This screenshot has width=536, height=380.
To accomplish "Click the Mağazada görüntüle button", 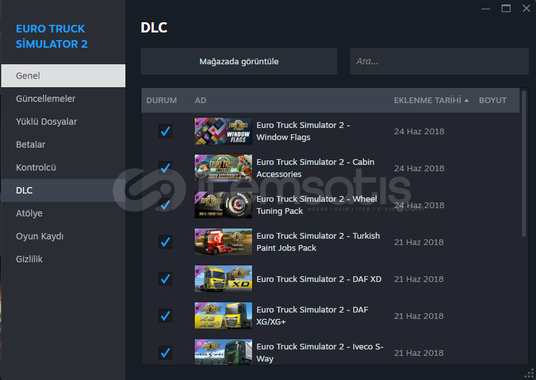I will tap(239, 61).
